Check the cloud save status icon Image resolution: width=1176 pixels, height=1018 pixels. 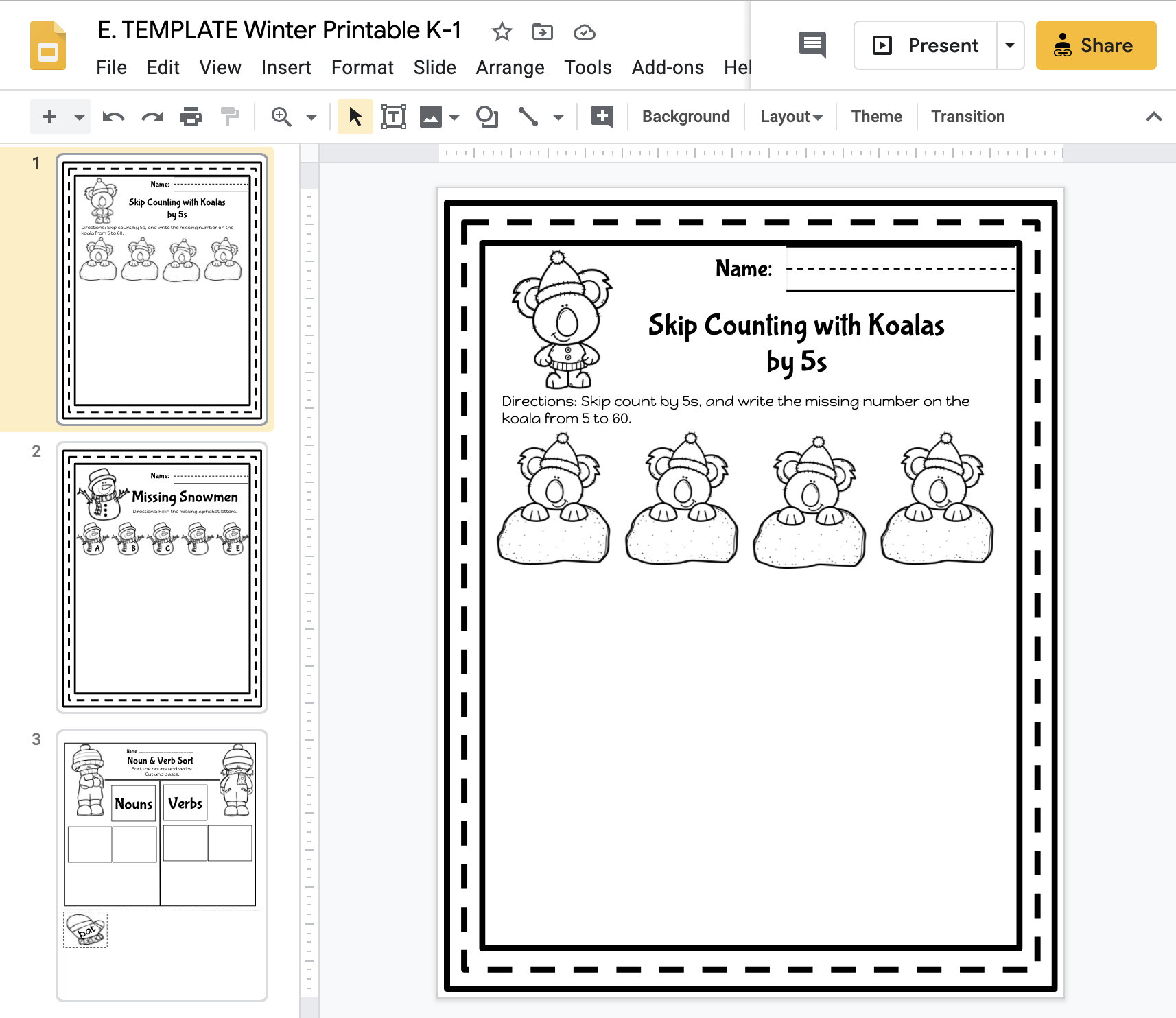584,32
